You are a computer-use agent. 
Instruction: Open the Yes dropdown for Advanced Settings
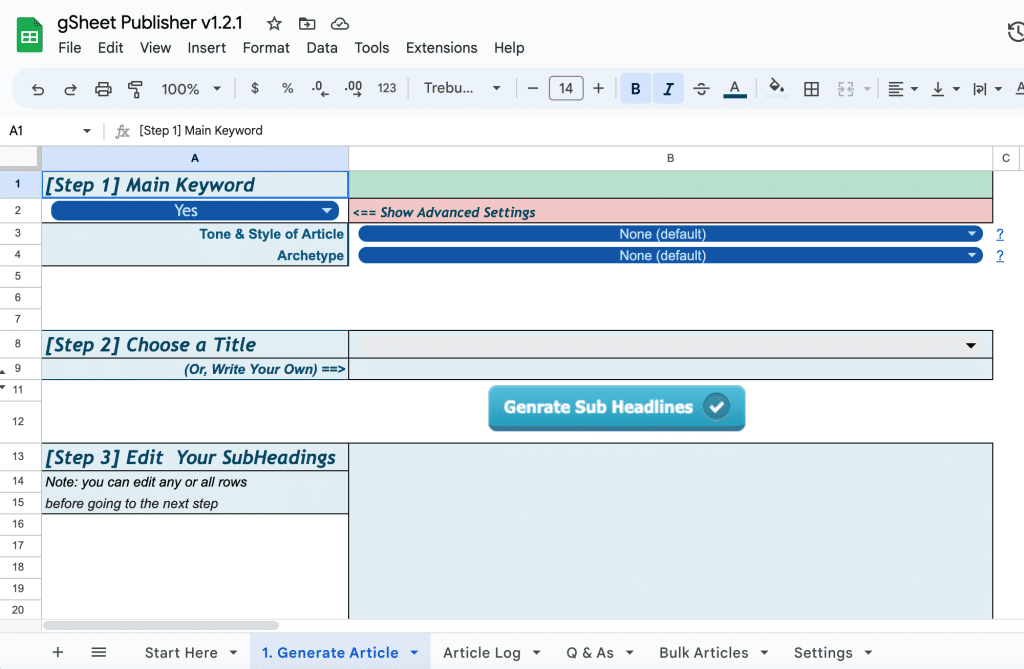pos(327,211)
